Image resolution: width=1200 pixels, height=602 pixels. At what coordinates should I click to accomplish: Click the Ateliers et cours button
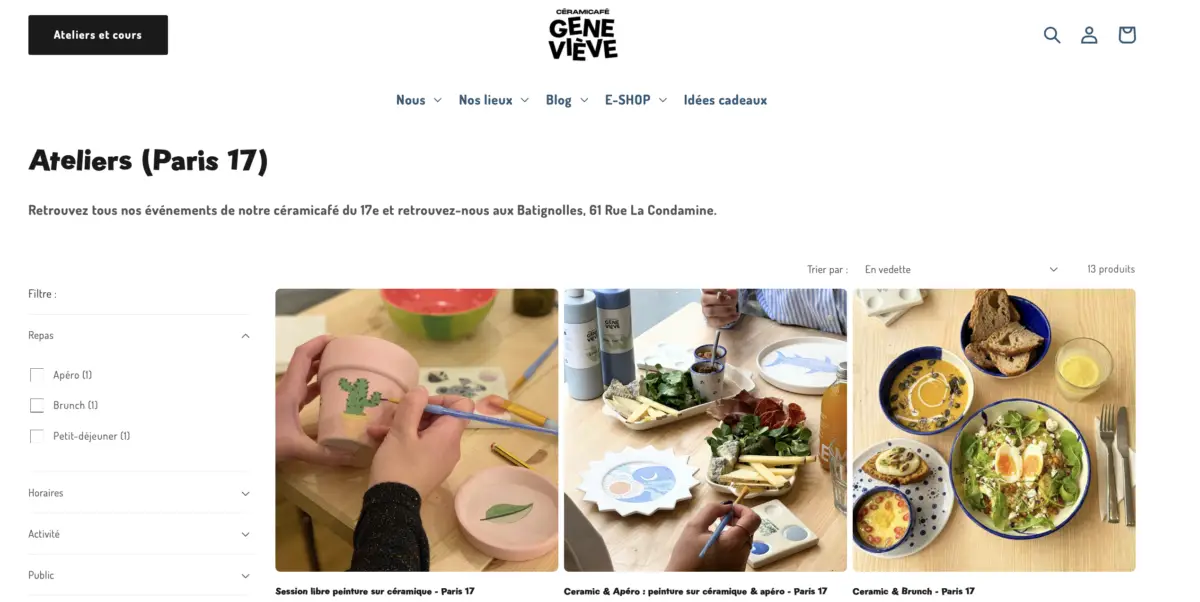98,35
